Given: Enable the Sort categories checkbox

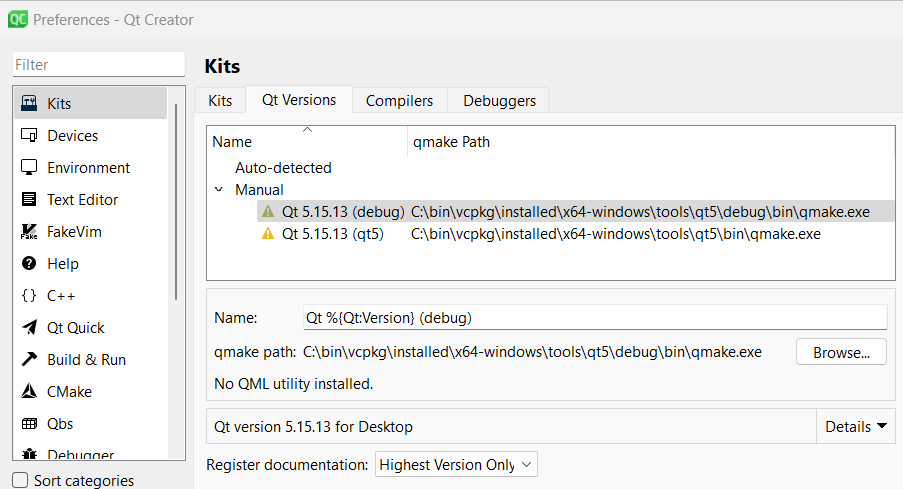Looking at the screenshot, I should [20, 480].
